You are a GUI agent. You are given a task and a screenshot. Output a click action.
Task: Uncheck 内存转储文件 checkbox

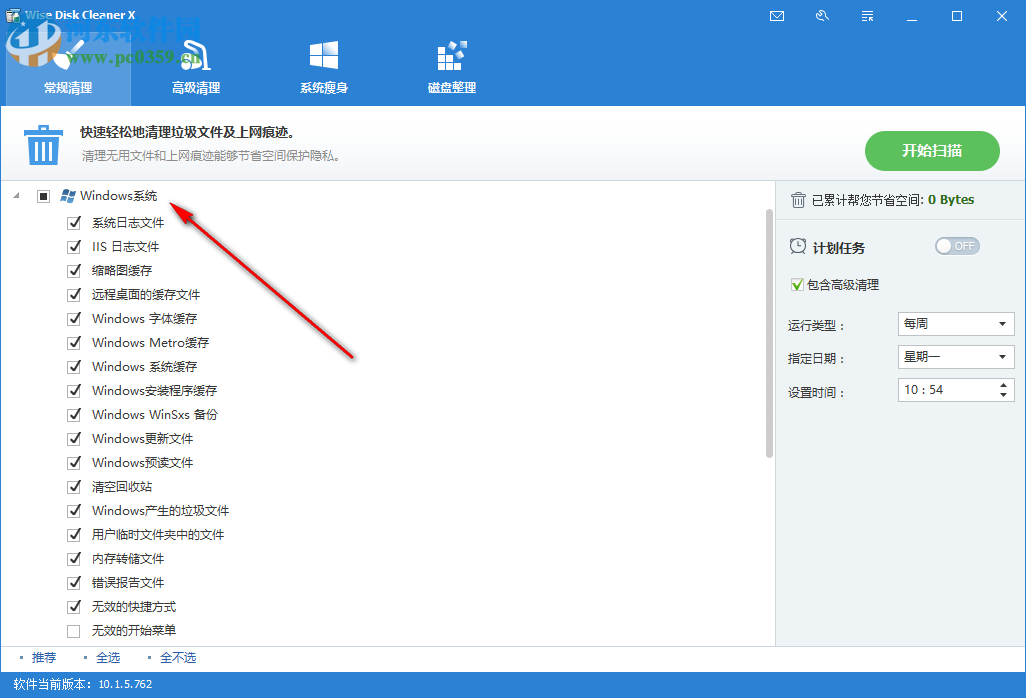pos(74,559)
